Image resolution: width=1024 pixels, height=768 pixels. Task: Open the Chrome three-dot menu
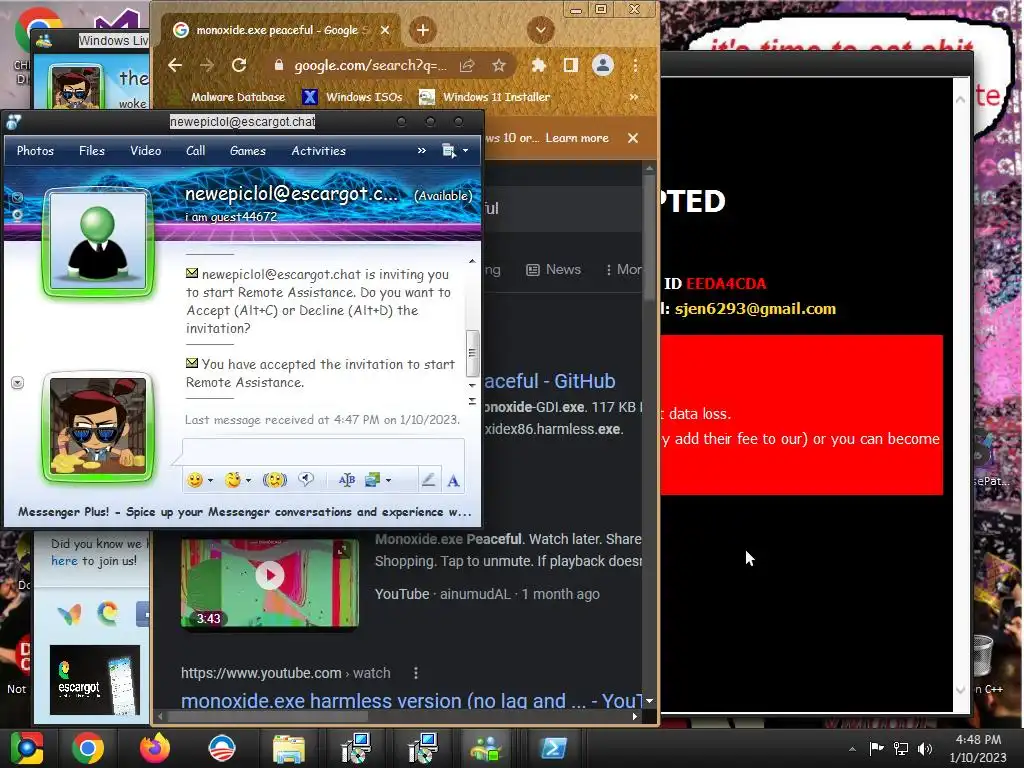click(635, 65)
